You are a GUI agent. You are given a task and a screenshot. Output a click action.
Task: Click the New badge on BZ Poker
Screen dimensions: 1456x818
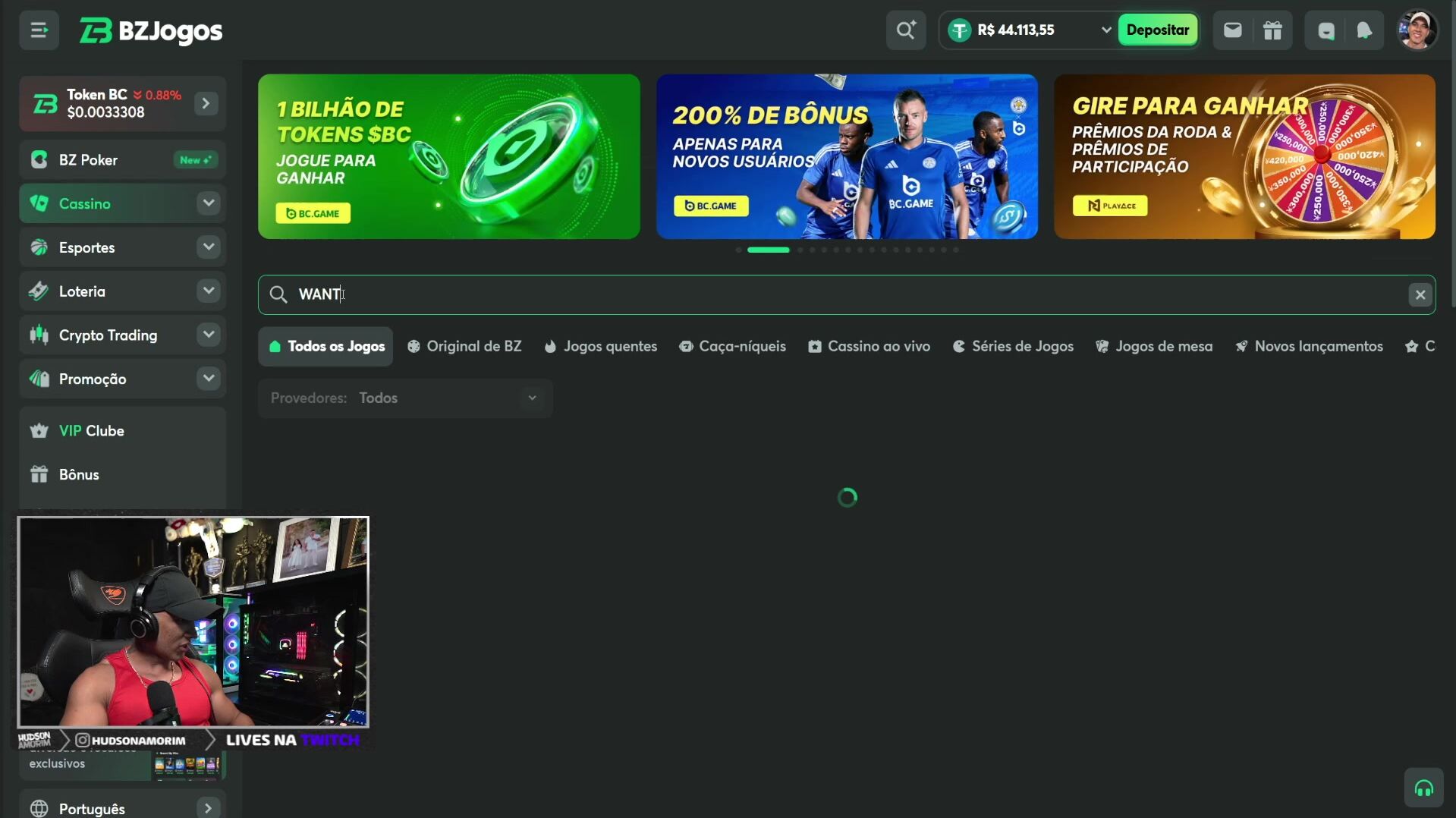tap(196, 160)
